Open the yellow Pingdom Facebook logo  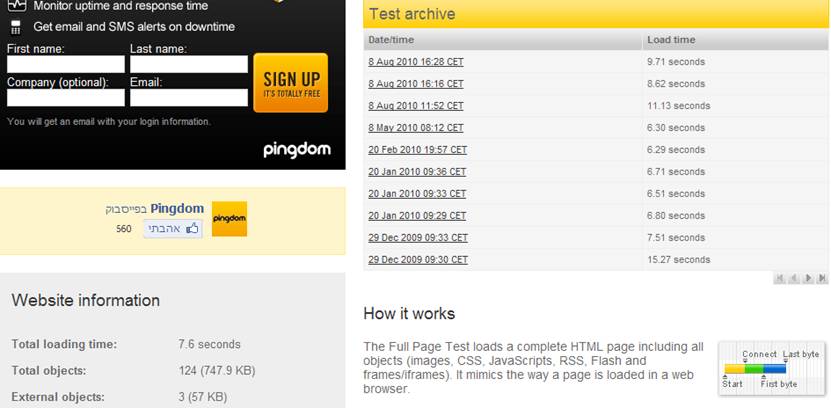(229, 219)
